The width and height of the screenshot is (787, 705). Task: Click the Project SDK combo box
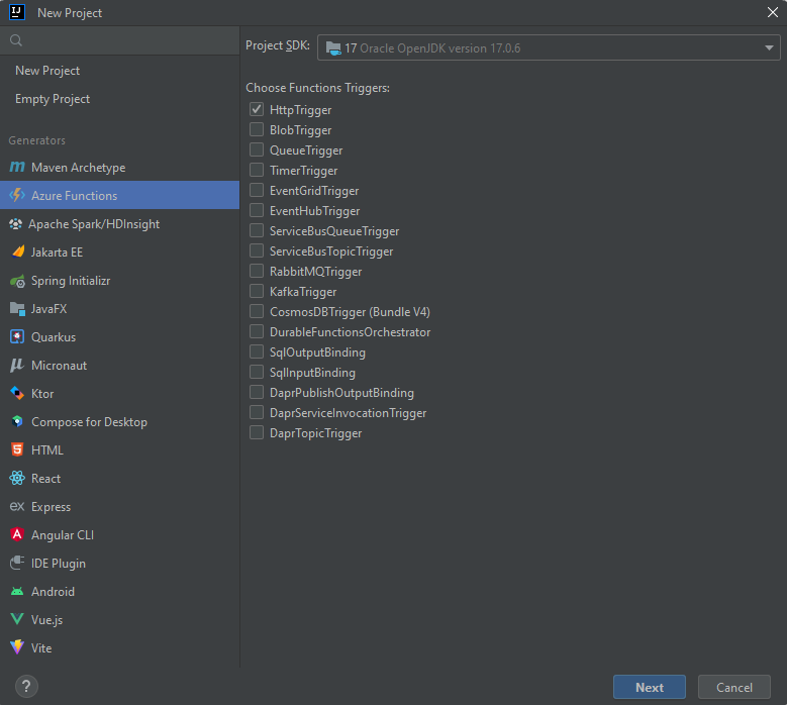coord(549,48)
